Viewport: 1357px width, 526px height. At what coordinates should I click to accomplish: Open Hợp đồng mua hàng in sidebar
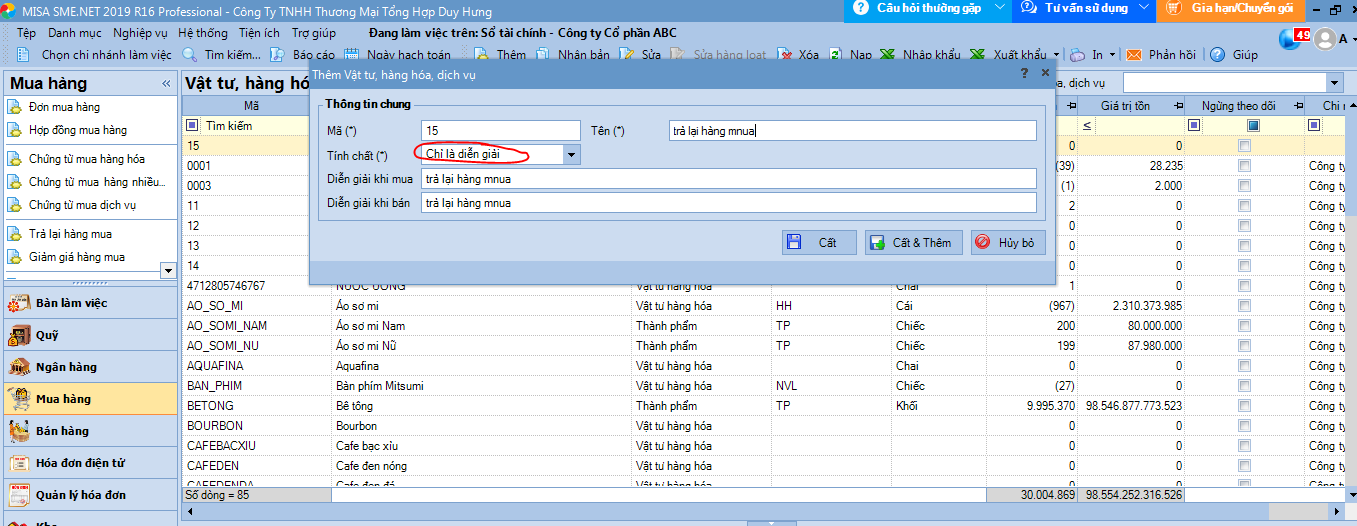(x=77, y=130)
